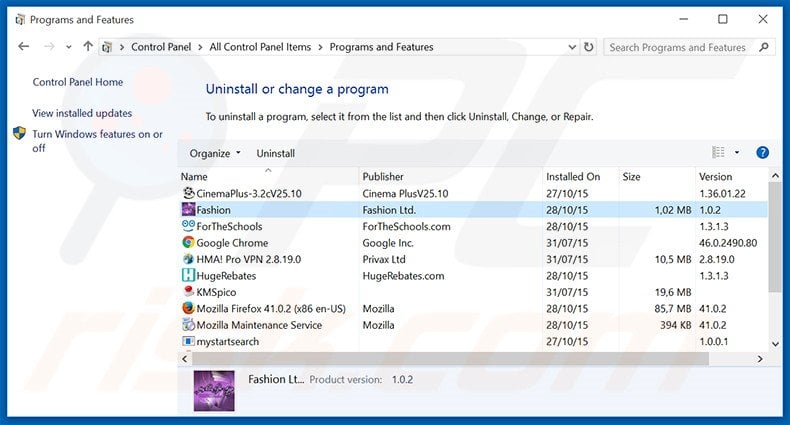
Task: Click the Uninstall toolbar button
Action: coord(276,153)
